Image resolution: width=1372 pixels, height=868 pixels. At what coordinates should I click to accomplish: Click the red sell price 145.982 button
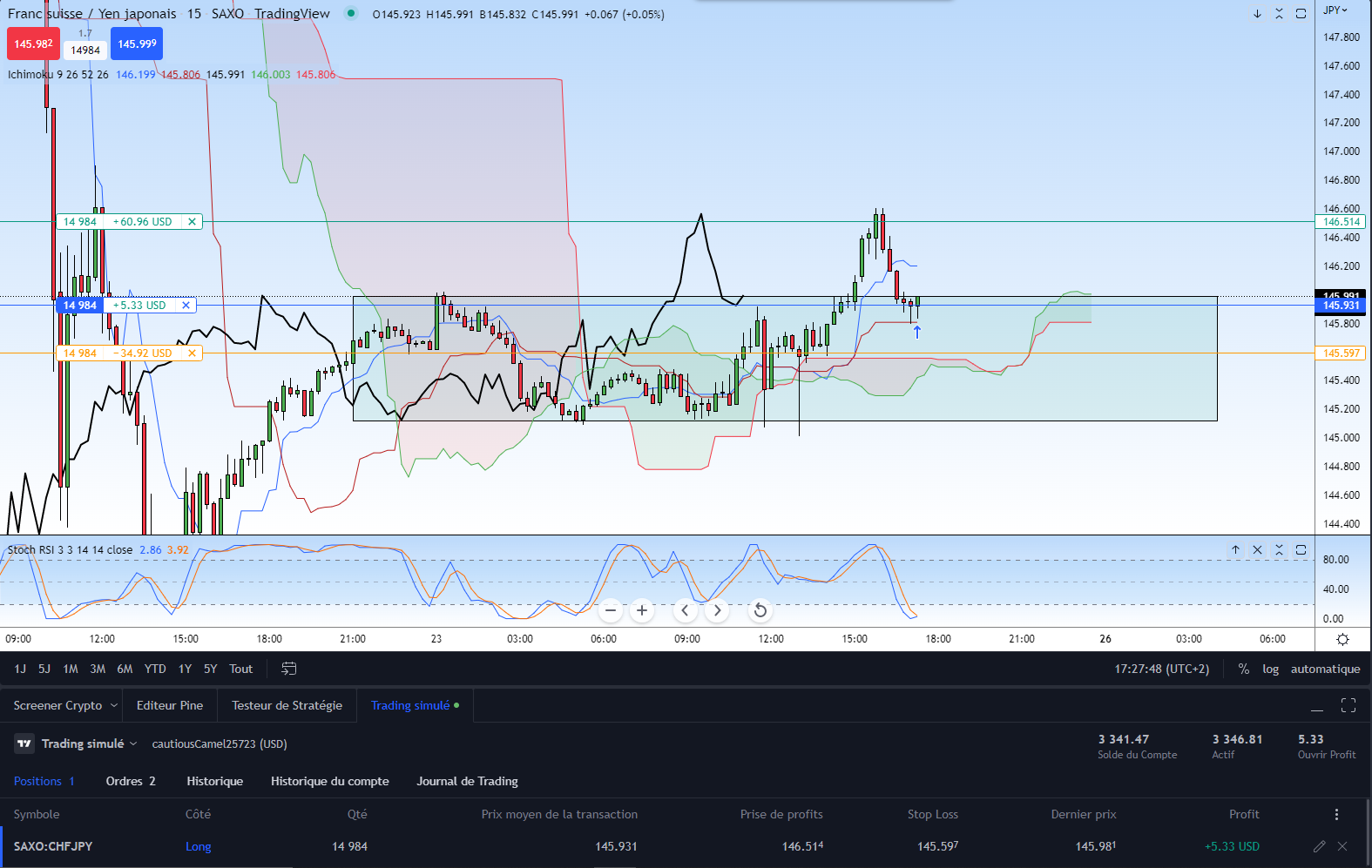point(33,44)
